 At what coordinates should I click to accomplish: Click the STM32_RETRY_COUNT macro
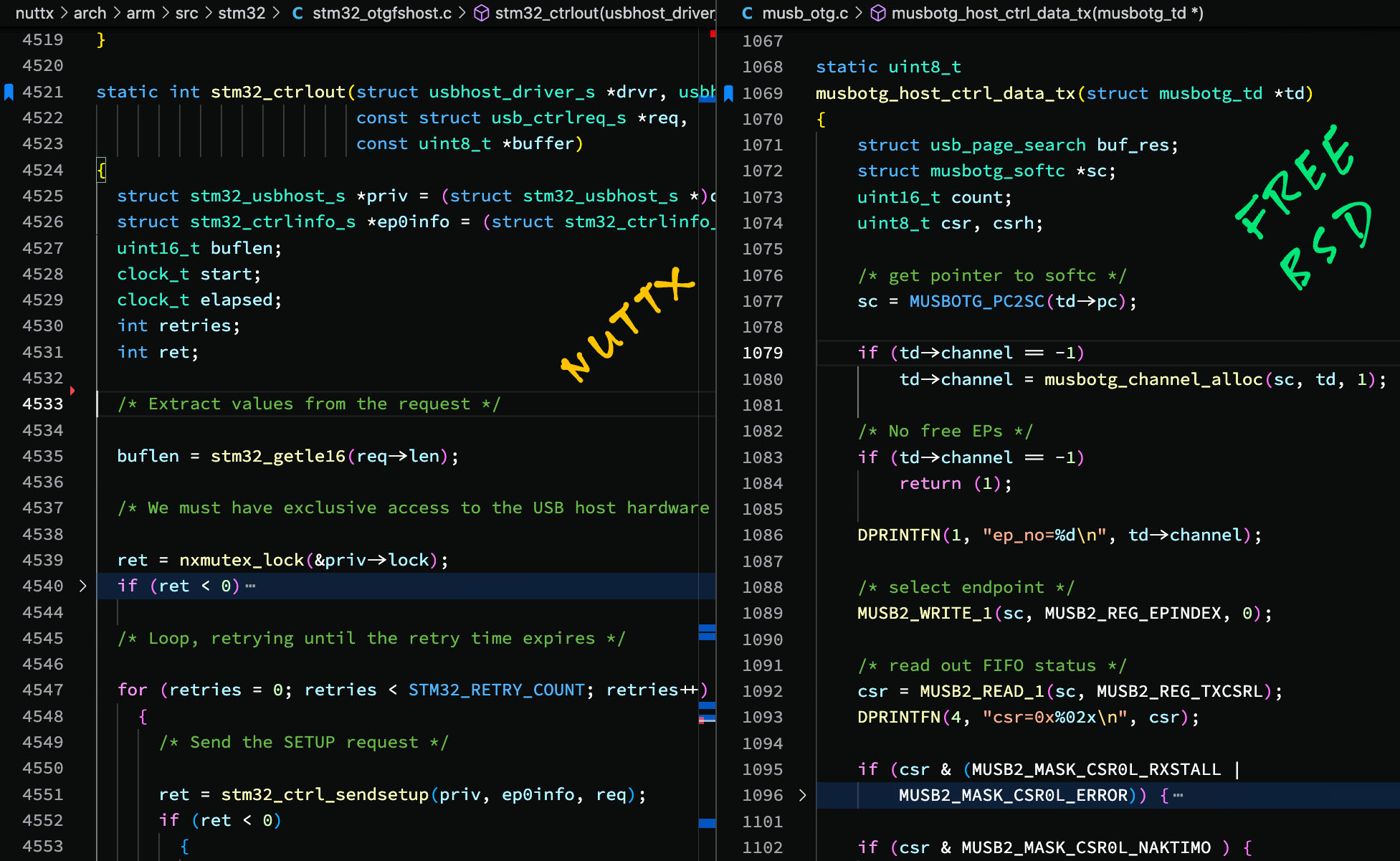click(497, 690)
